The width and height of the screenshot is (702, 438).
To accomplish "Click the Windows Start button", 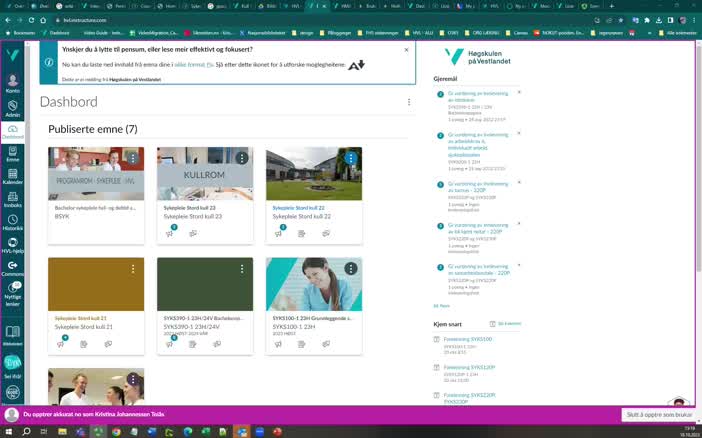I will click(9, 432).
